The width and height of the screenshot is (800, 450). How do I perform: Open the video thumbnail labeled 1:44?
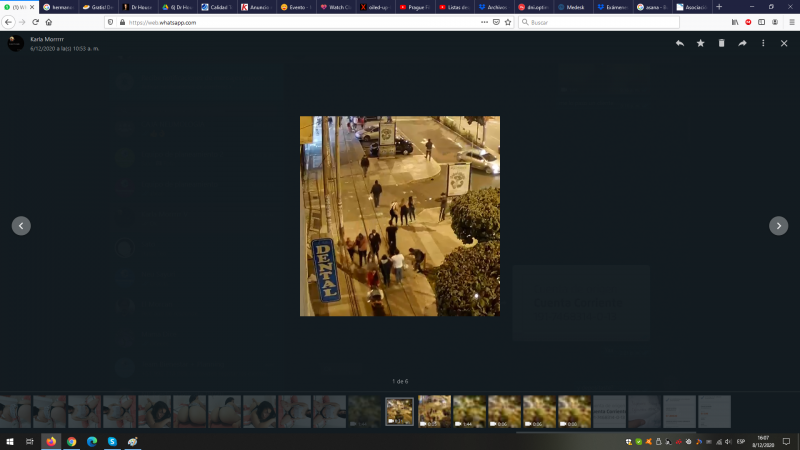(469, 411)
